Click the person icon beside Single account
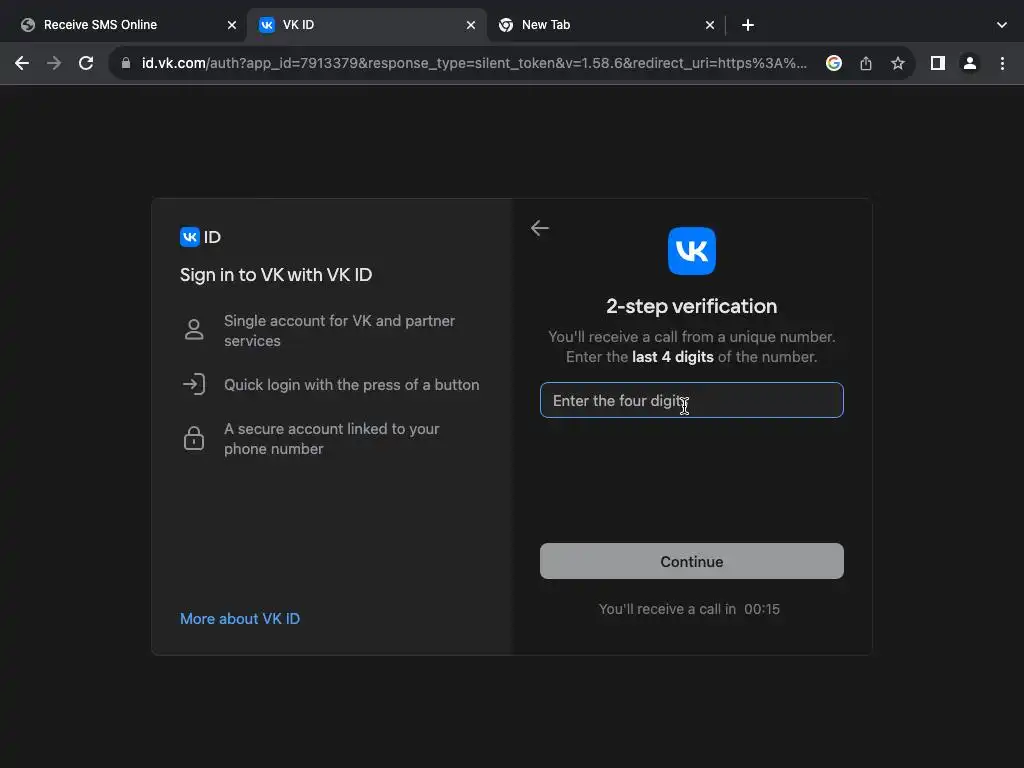This screenshot has height=768, width=1024. [x=194, y=330]
